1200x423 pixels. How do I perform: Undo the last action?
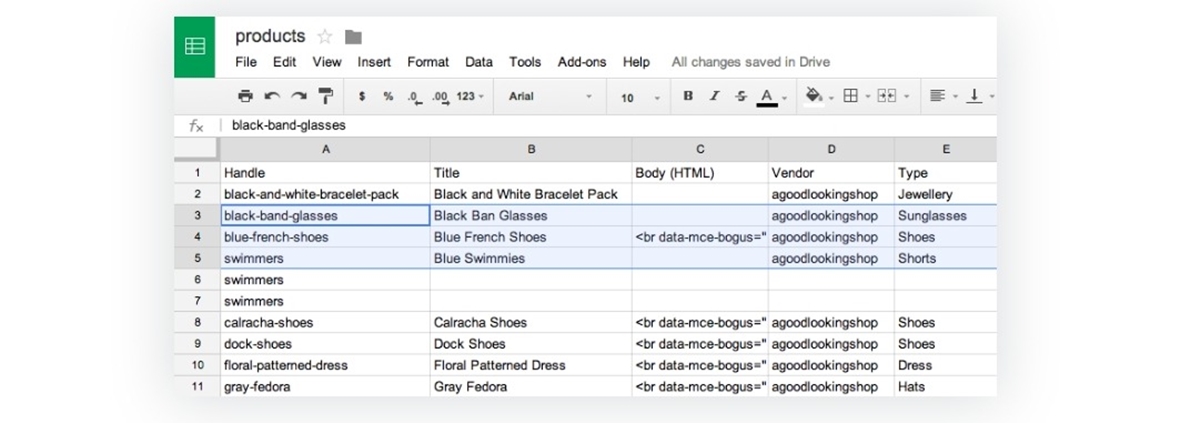tap(272, 96)
